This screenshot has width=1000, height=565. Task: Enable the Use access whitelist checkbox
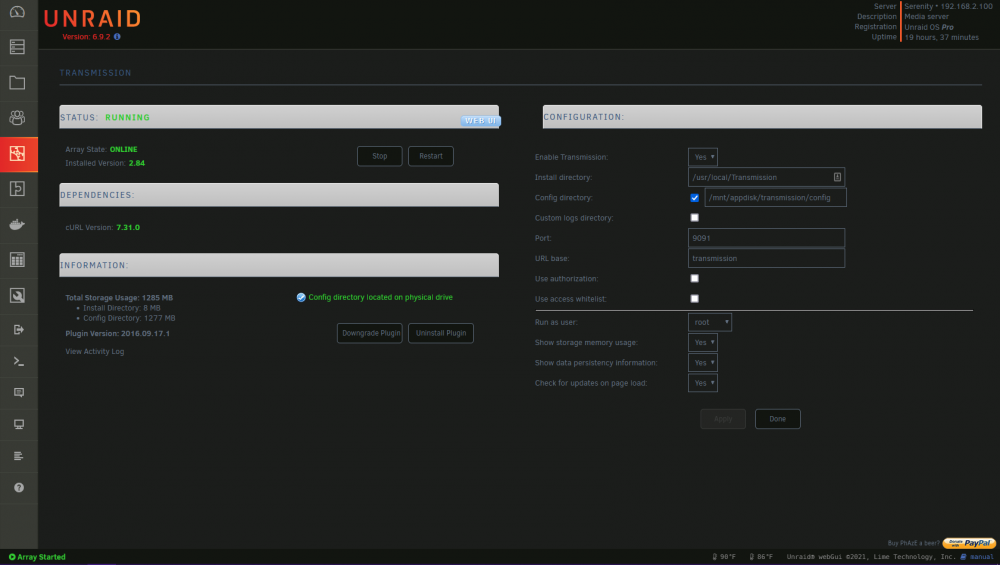(695, 298)
